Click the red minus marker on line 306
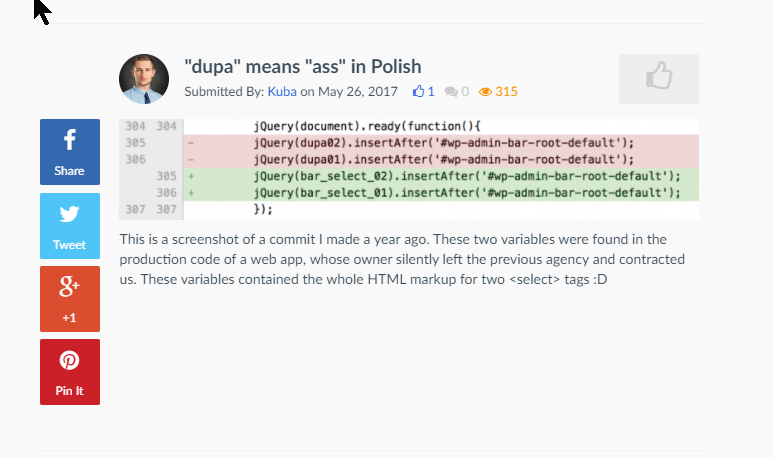Image resolution: width=773 pixels, height=458 pixels. pos(190,160)
